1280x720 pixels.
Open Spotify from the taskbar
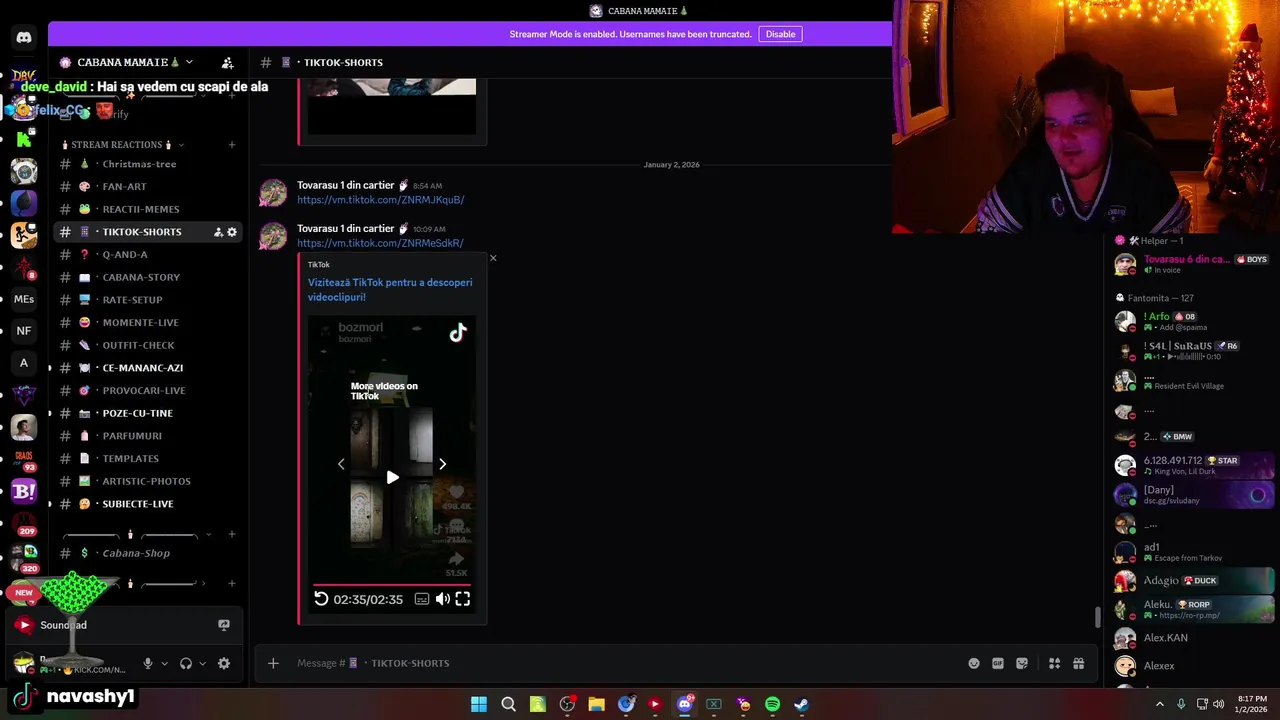click(x=772, y=704)
